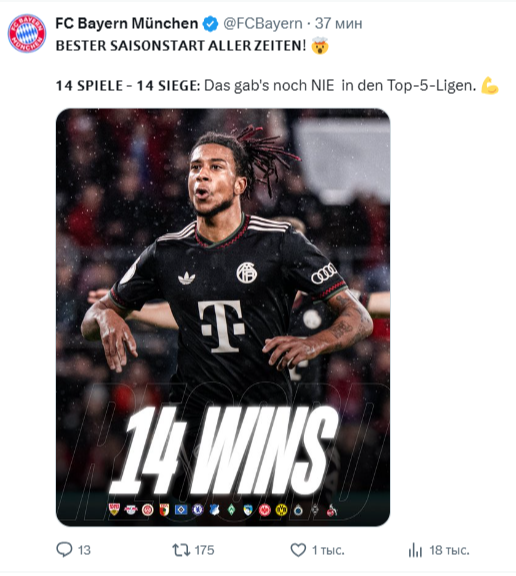
Task: Open tweet permalink via 37 мин timestamp
Action: (x=339, y=24)
